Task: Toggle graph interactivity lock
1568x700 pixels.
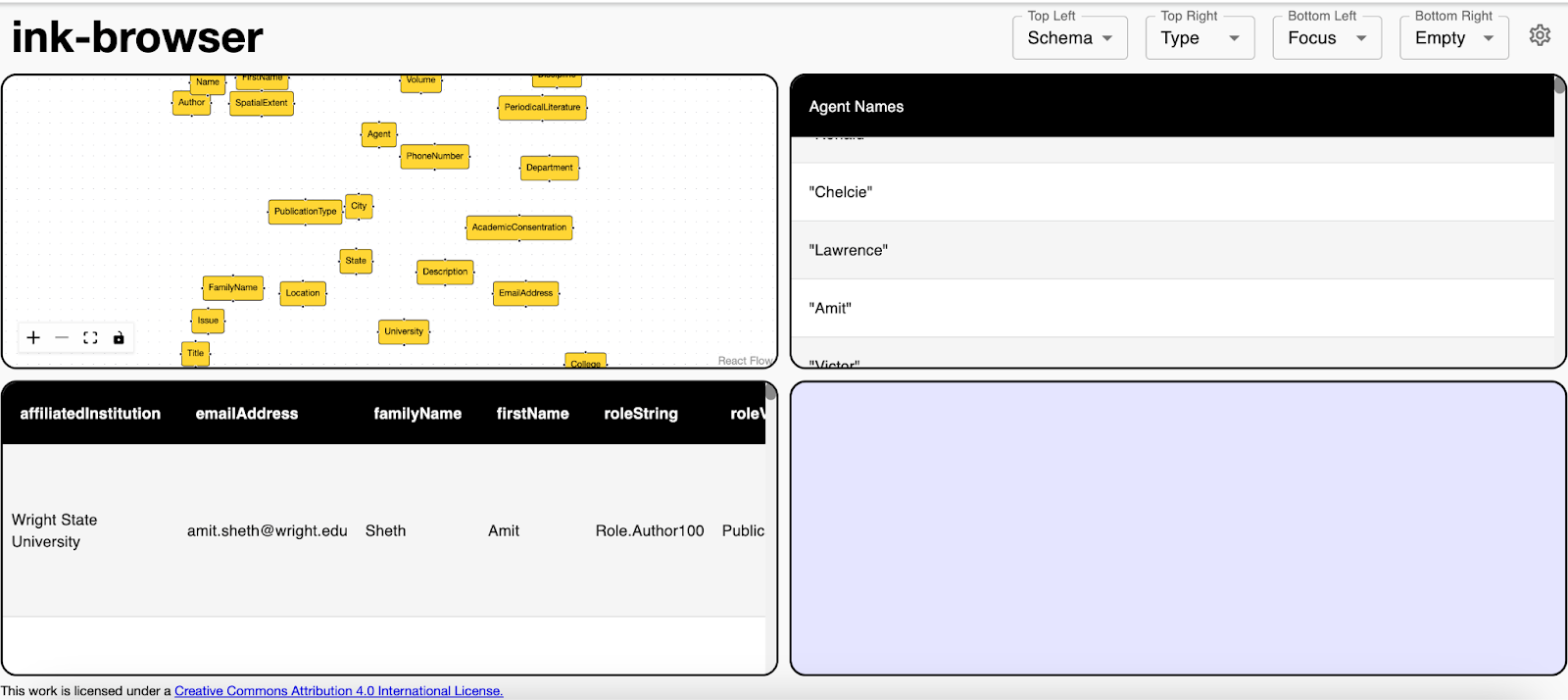Action: coord(119,337)
